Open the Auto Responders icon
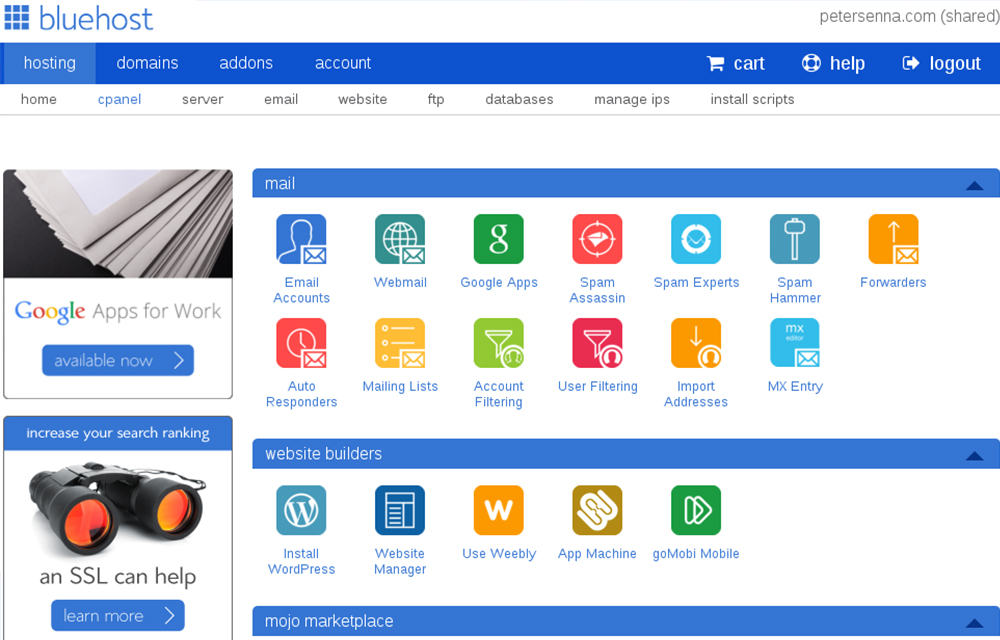The height and width of the screenshot is (640, 1000). [x=301, y=343]
